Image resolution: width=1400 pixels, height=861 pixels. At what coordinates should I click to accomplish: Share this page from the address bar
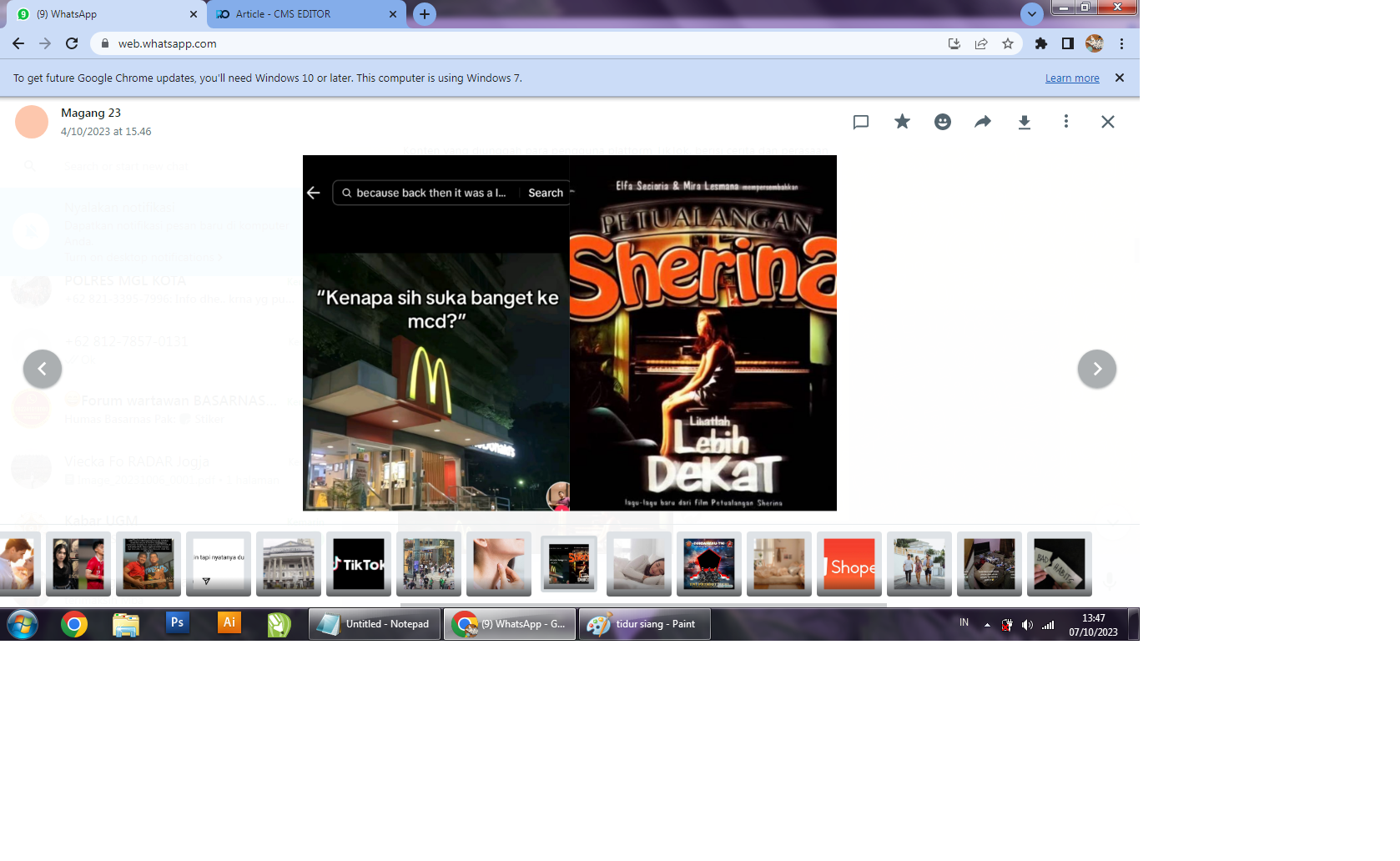[x=981, y=43]
